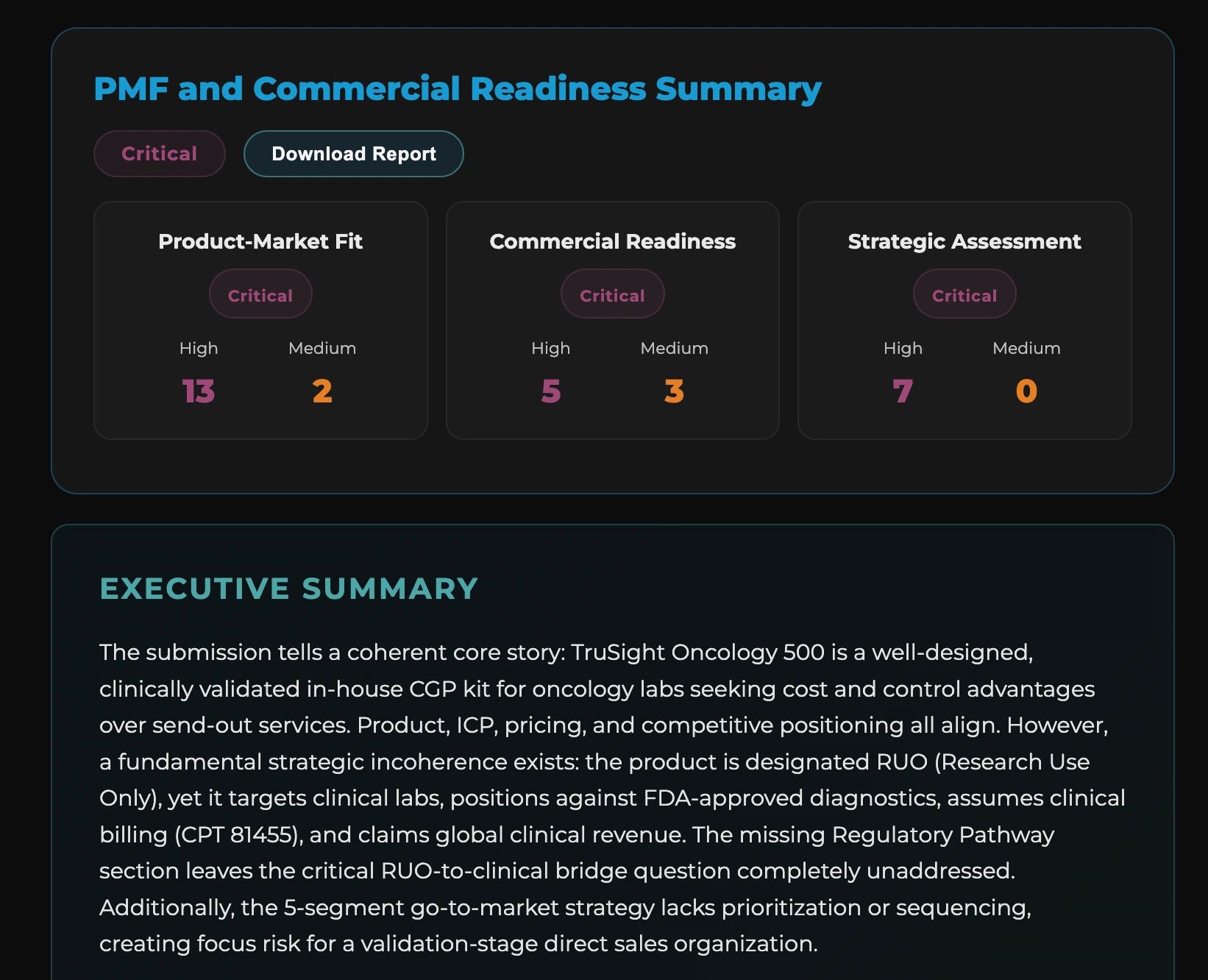The width and height of the screenshot is (1208, 980).
Task: Click the Executive Summary heading text
Action: pos(288,589)
